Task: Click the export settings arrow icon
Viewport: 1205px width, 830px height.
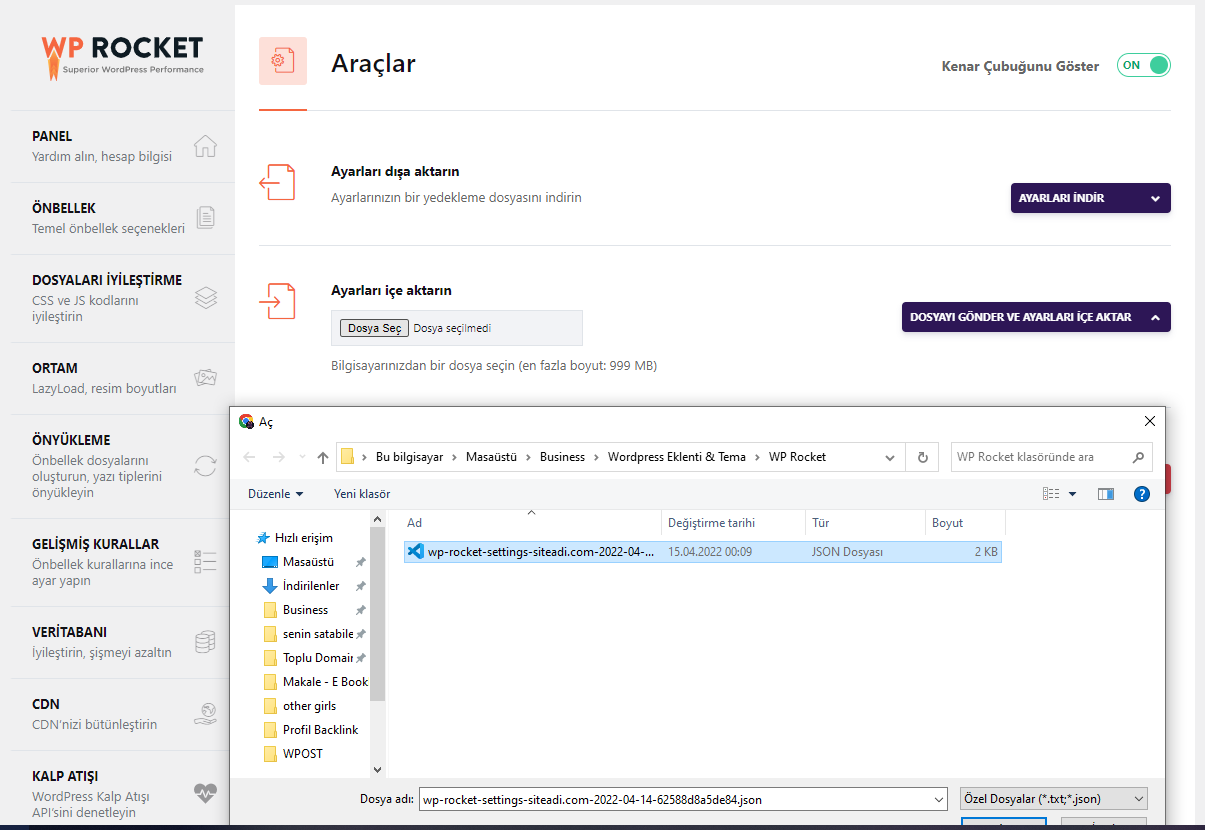Action: pos(277,183)
